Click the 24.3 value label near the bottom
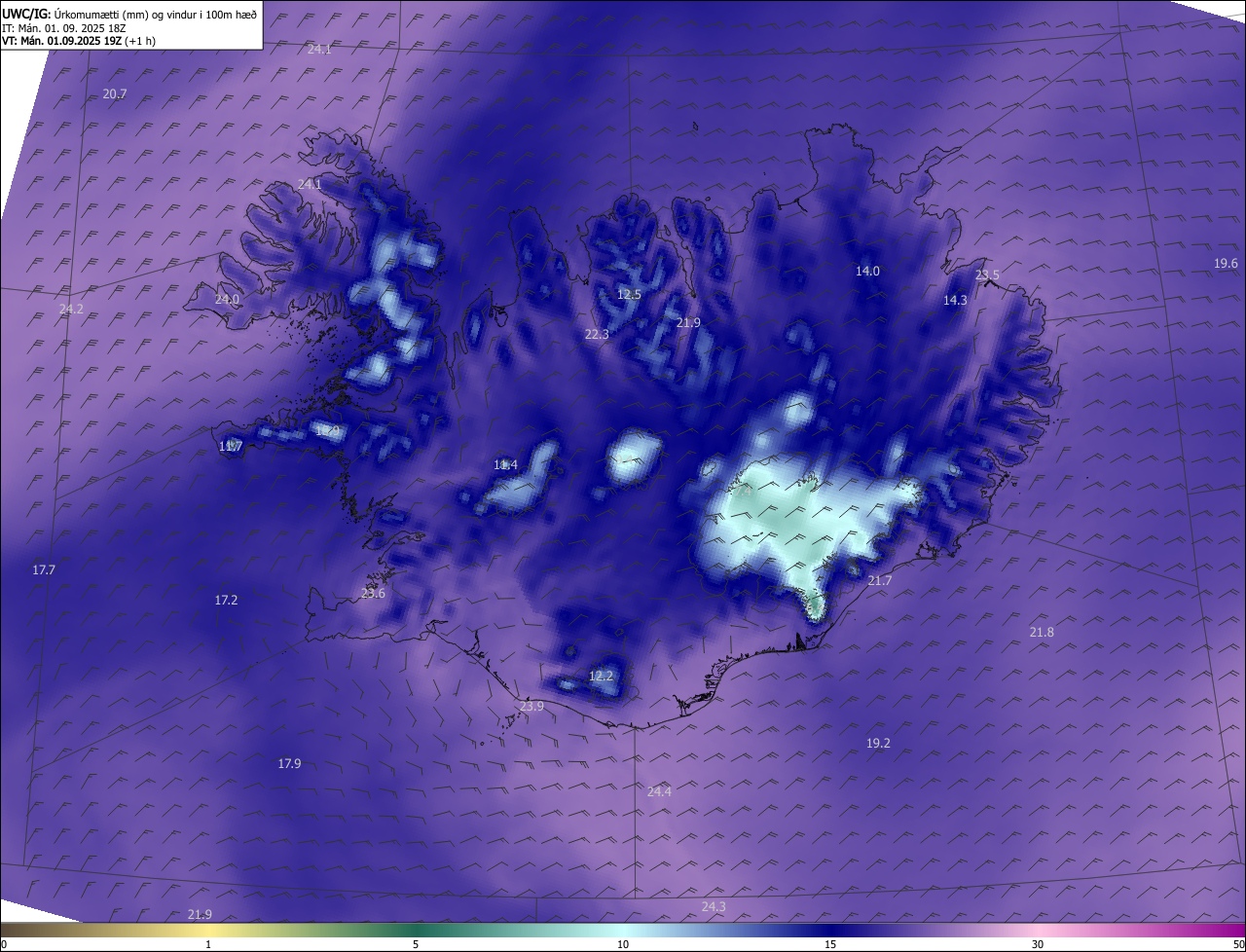Viewport: 1246px width, 952px height. [x=714, y=906]
